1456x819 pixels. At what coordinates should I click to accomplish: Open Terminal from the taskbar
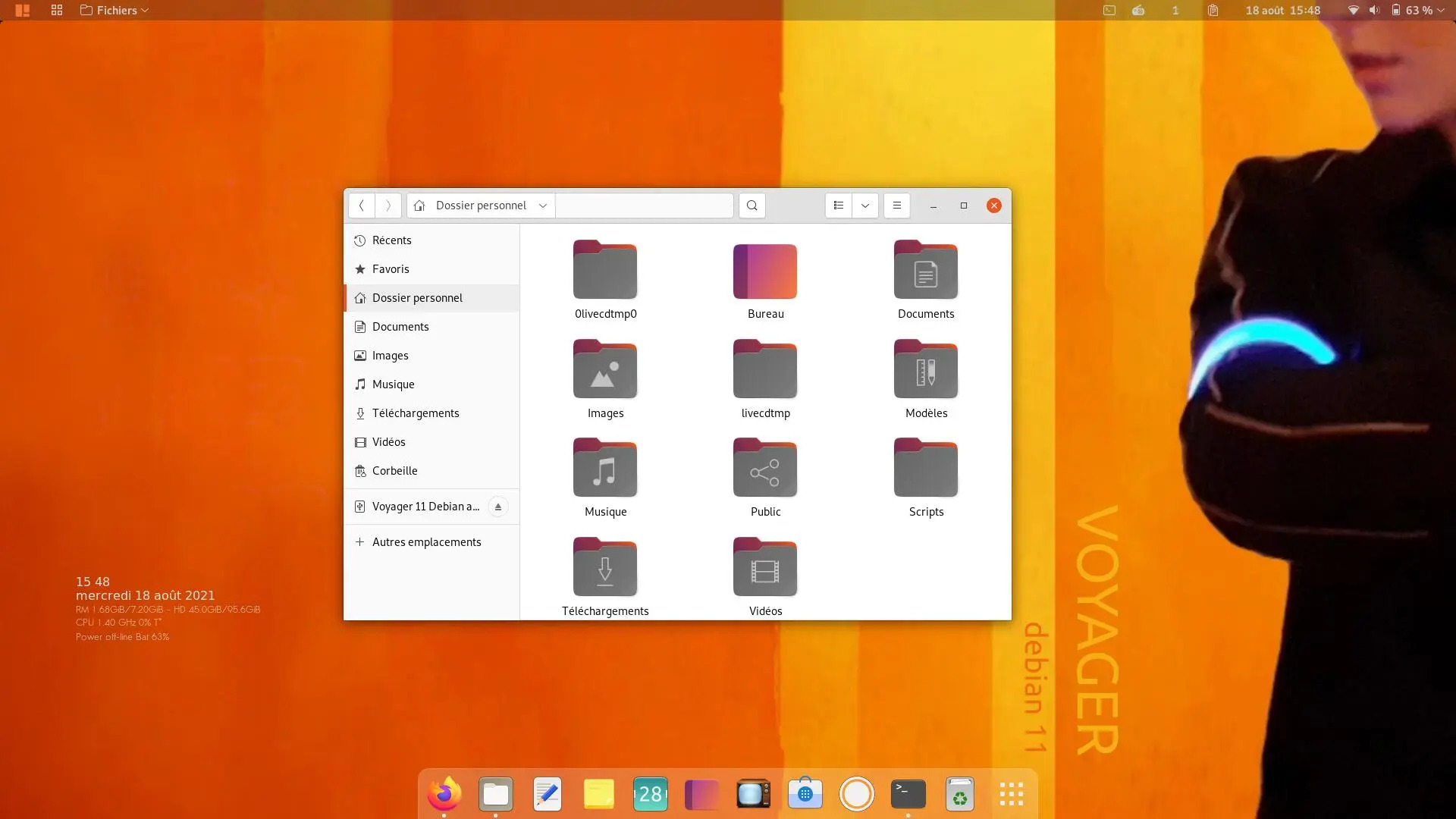click(x=908, y=793)
